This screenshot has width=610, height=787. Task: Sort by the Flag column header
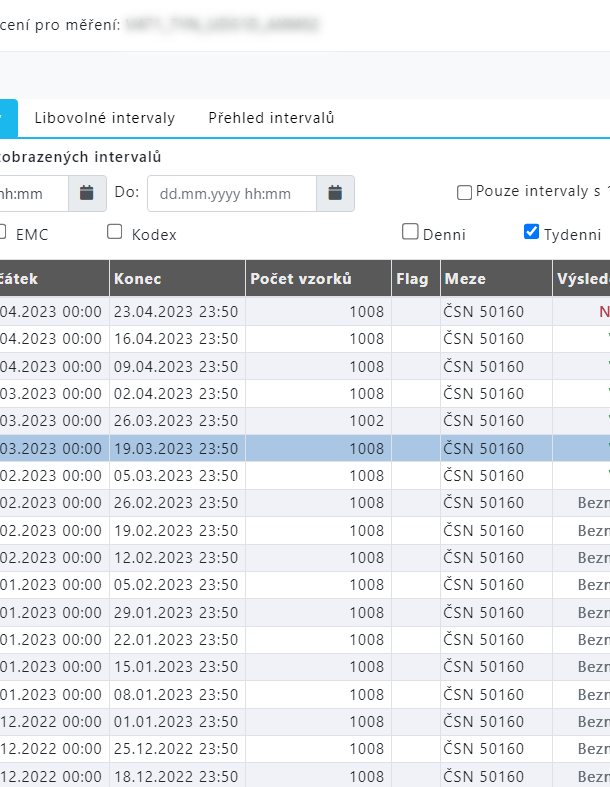416,279
